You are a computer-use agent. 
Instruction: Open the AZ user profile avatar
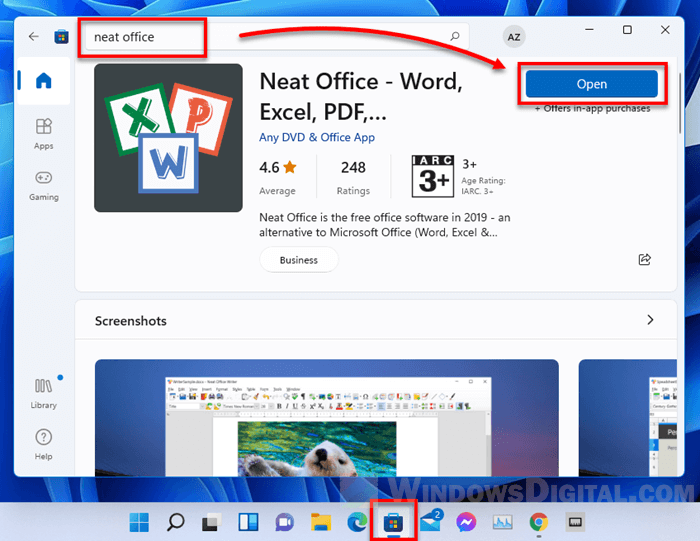click(x=514, y=36)
